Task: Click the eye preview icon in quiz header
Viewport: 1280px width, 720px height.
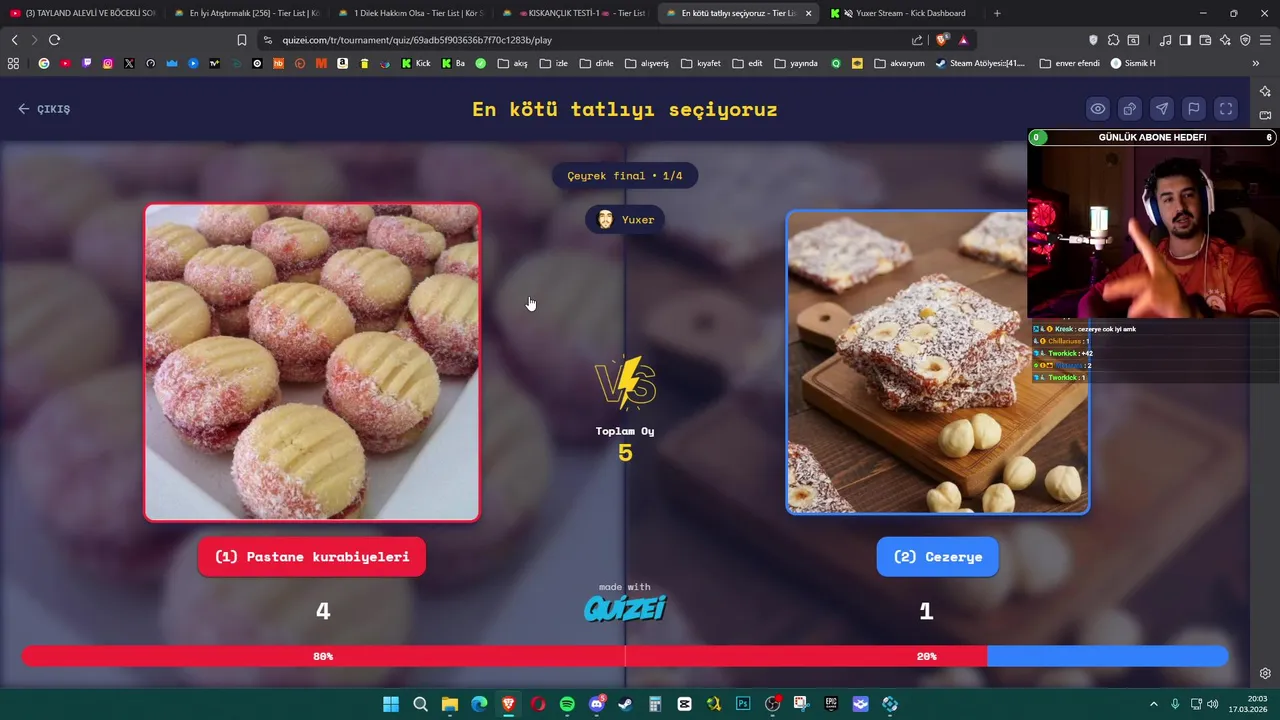Action: [1098, 109]
